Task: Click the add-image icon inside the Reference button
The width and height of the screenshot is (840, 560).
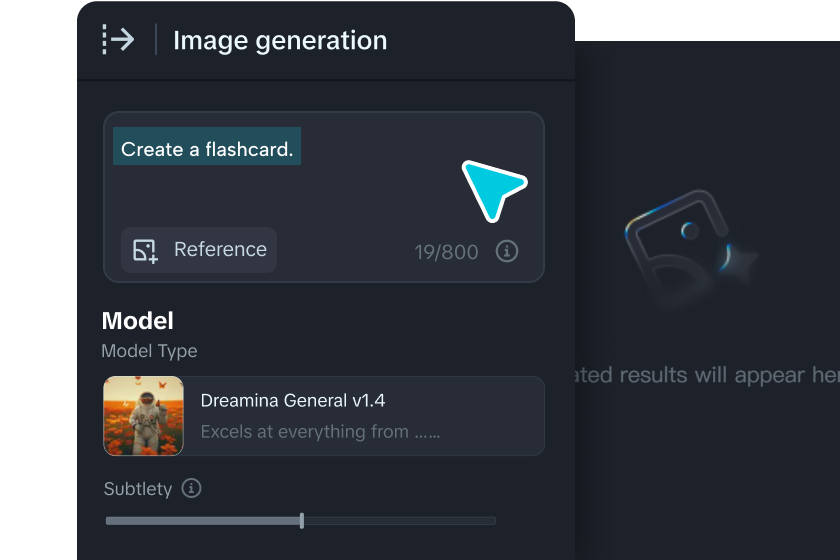Action: click(145, 251)
